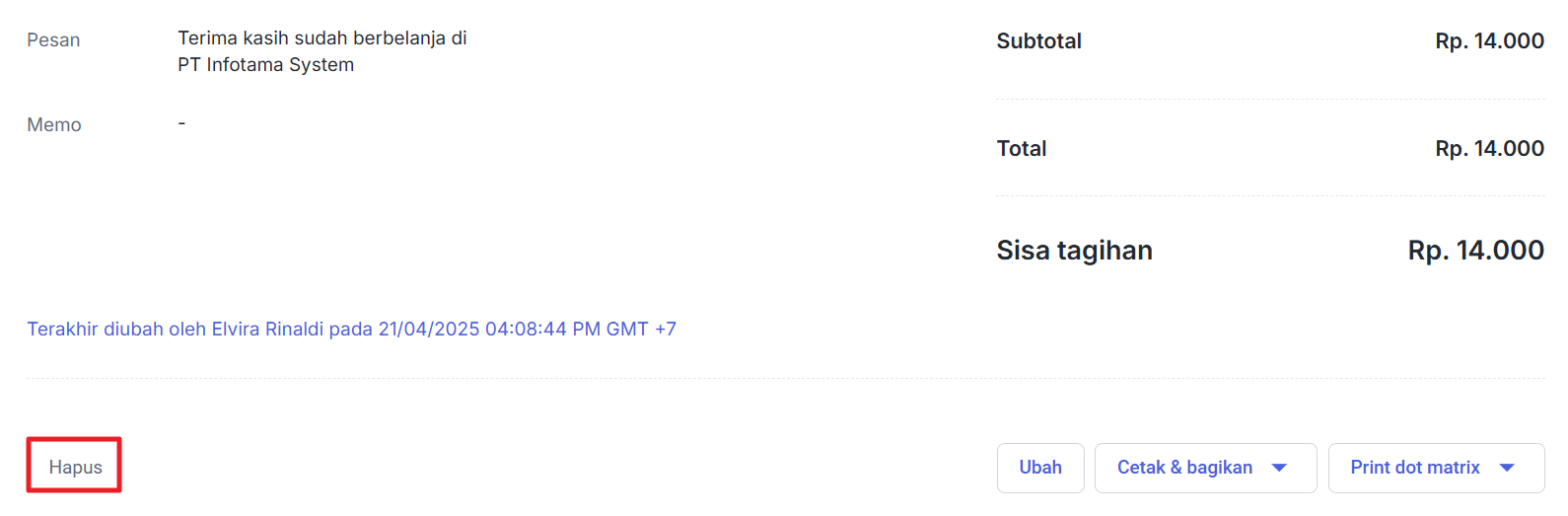Click the empty Memo dash value
This screenshot has height=516, width=1568.
click(181, 123)
